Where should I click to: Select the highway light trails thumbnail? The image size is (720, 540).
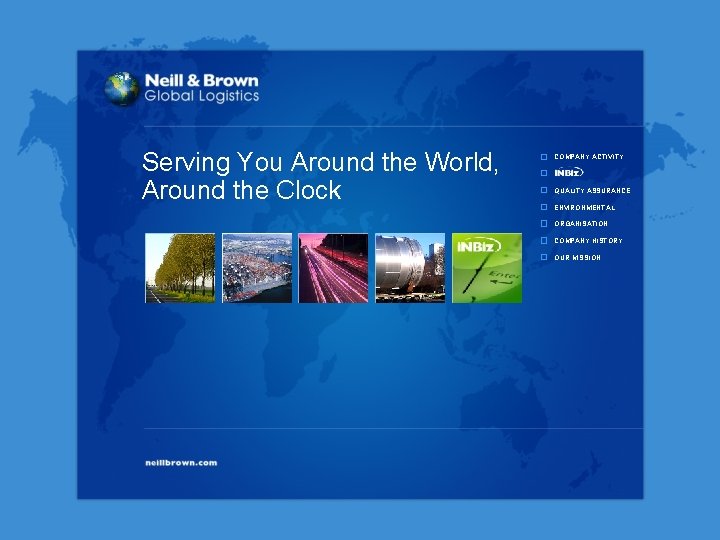[x=333, y=268]
